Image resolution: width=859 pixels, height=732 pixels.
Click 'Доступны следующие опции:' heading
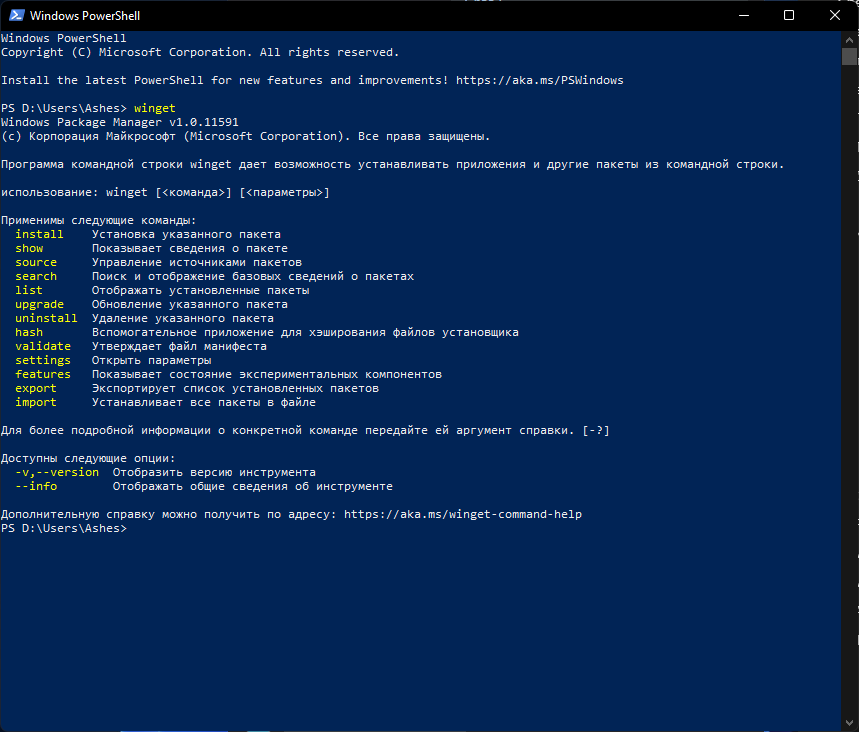pyautogui.click(x=88, y=459)
